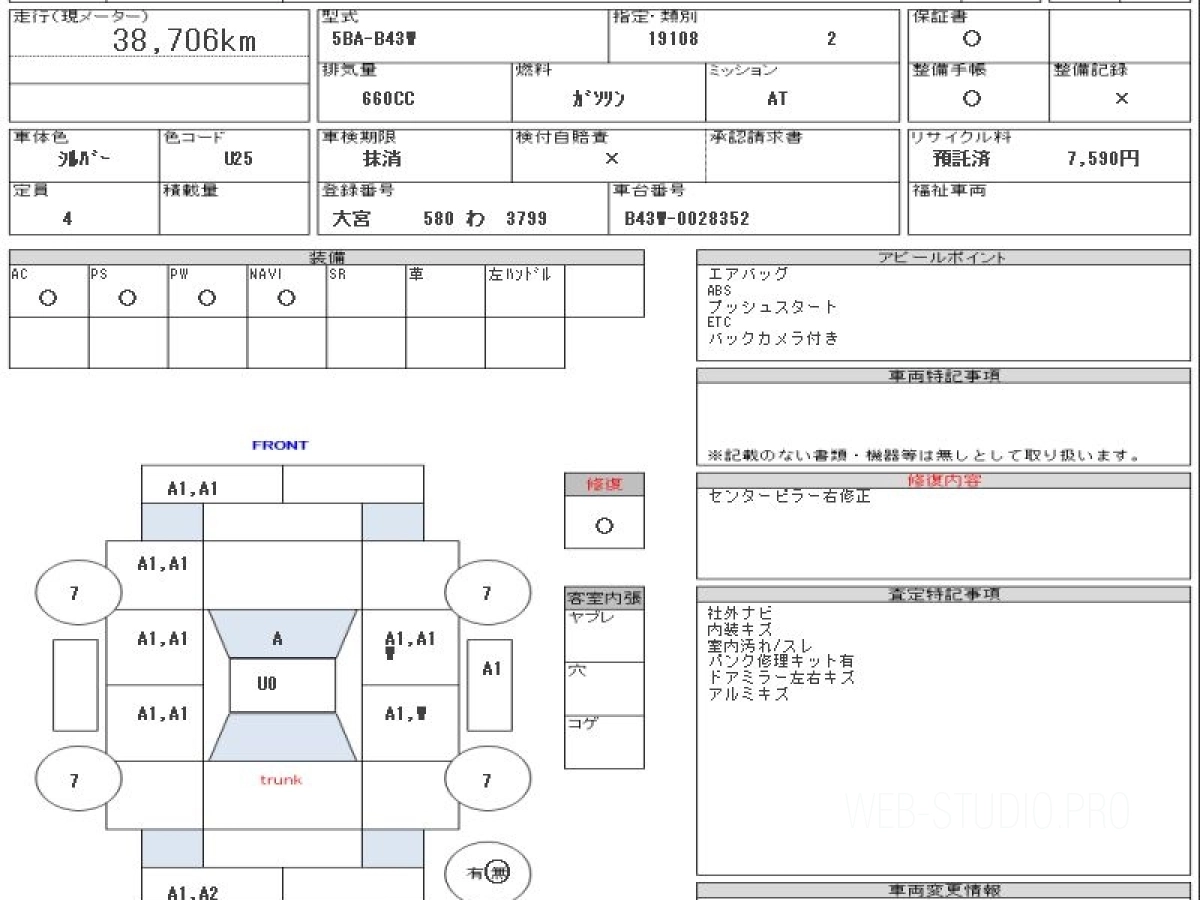Select the ※記載のない書類 disclaimer note
This screenshot has height=900, width=1200.
924,455
